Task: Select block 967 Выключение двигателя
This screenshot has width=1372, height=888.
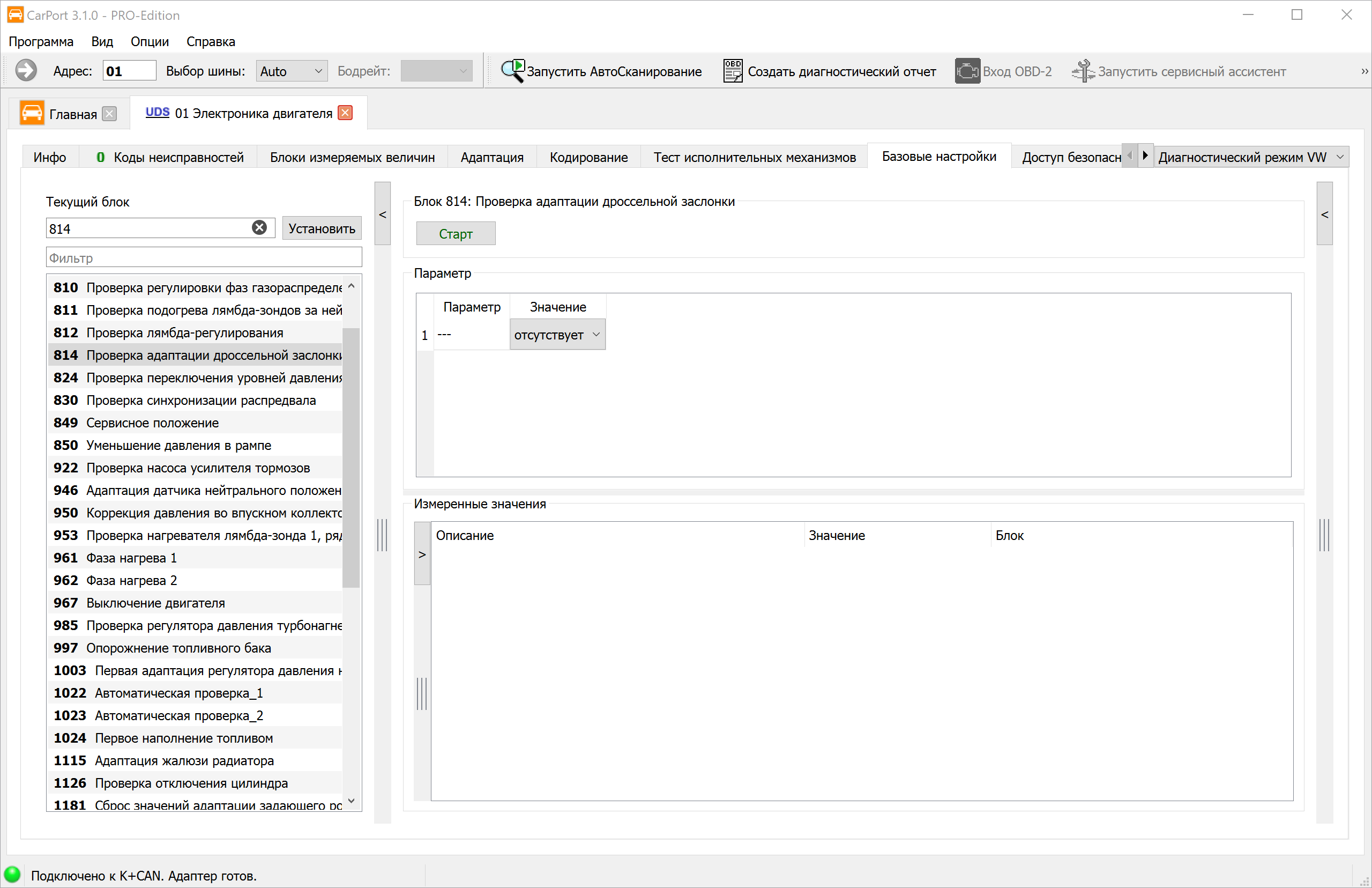Action: [195, 603]
